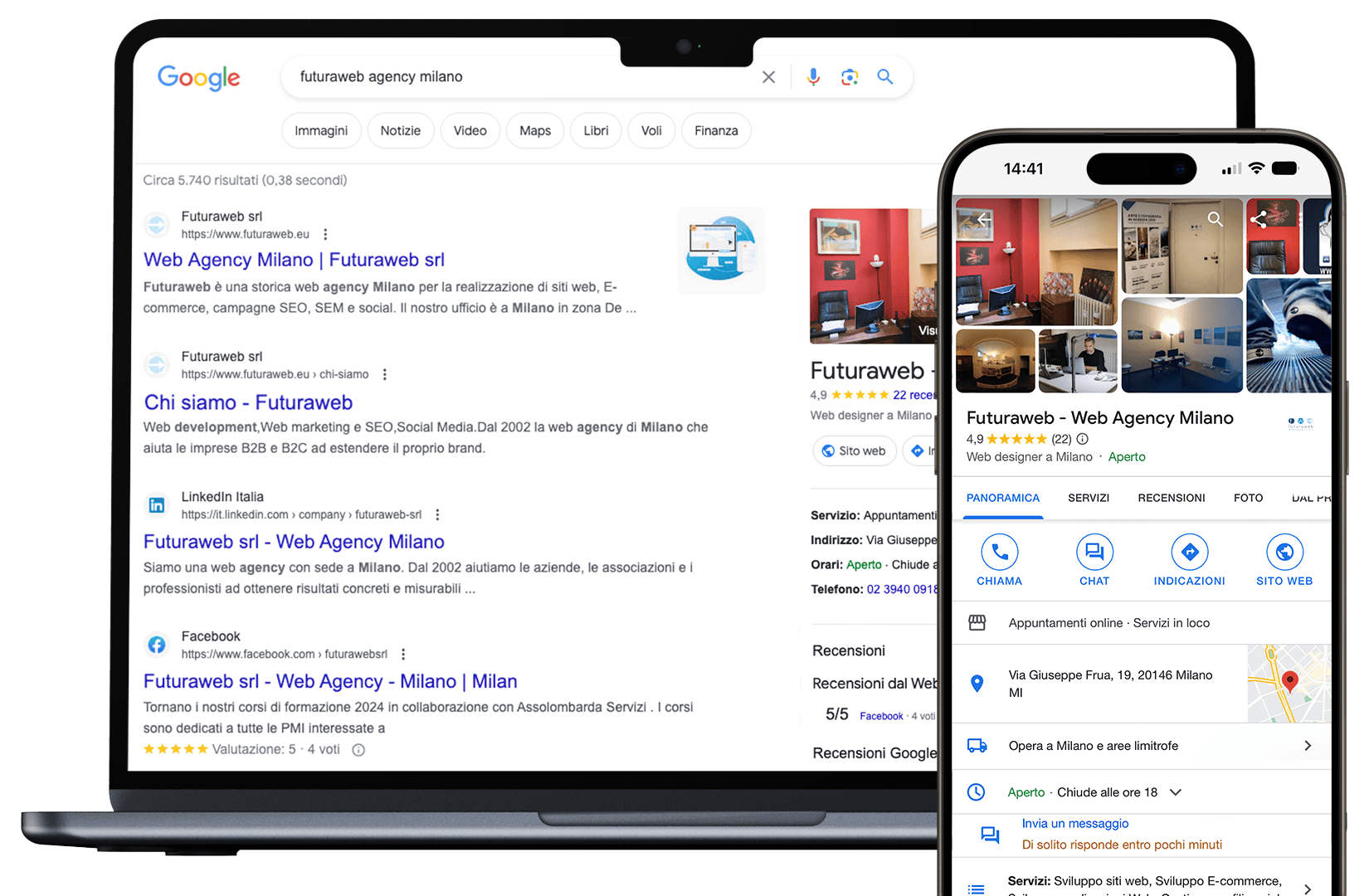1369x896 pixels.
Task: Switch to Libri search filter
Action: click(x=596, y=131)
